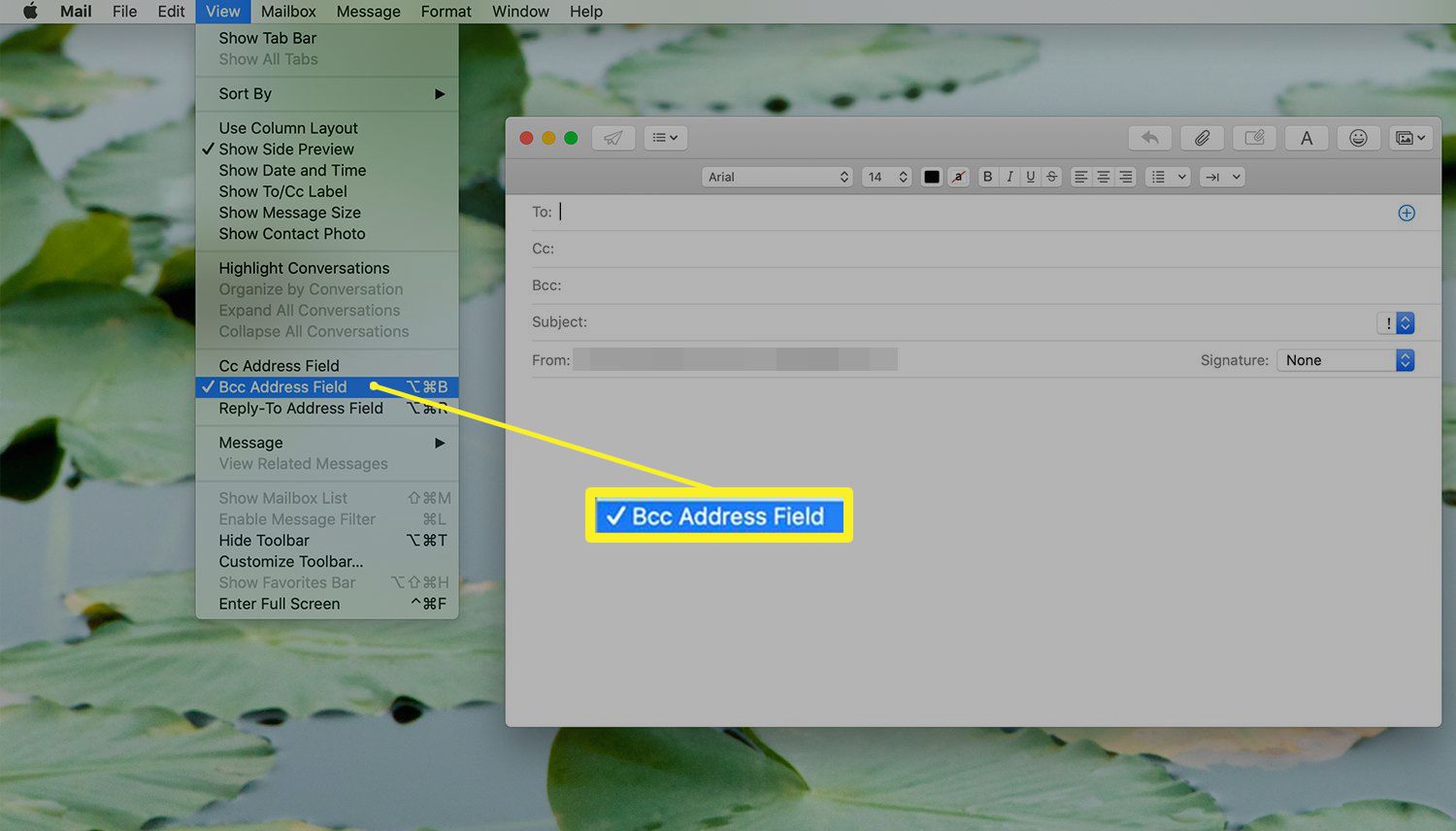
Task: Uncheck Show Side Preview
Action: tap(327, 150)
